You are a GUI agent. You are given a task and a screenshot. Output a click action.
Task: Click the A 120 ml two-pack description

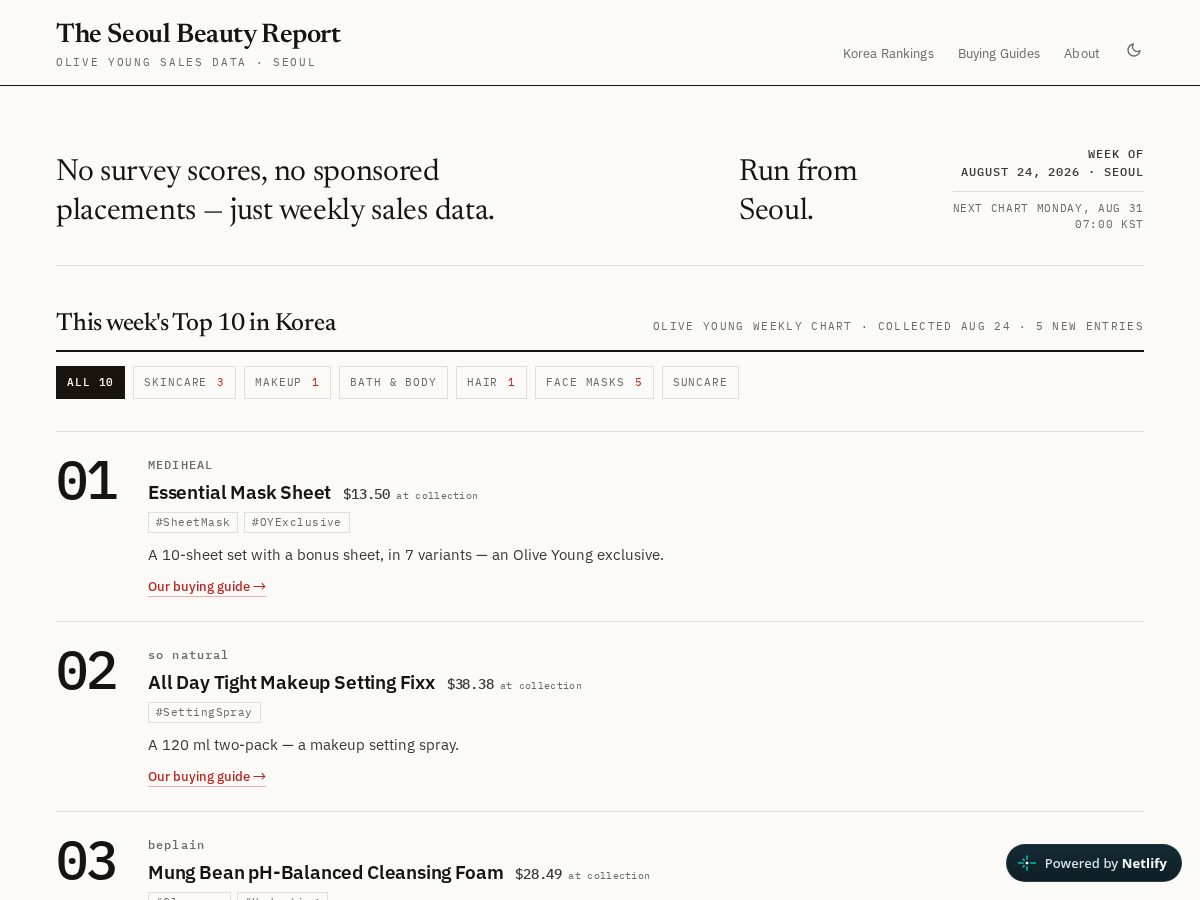tap(303, 745)
